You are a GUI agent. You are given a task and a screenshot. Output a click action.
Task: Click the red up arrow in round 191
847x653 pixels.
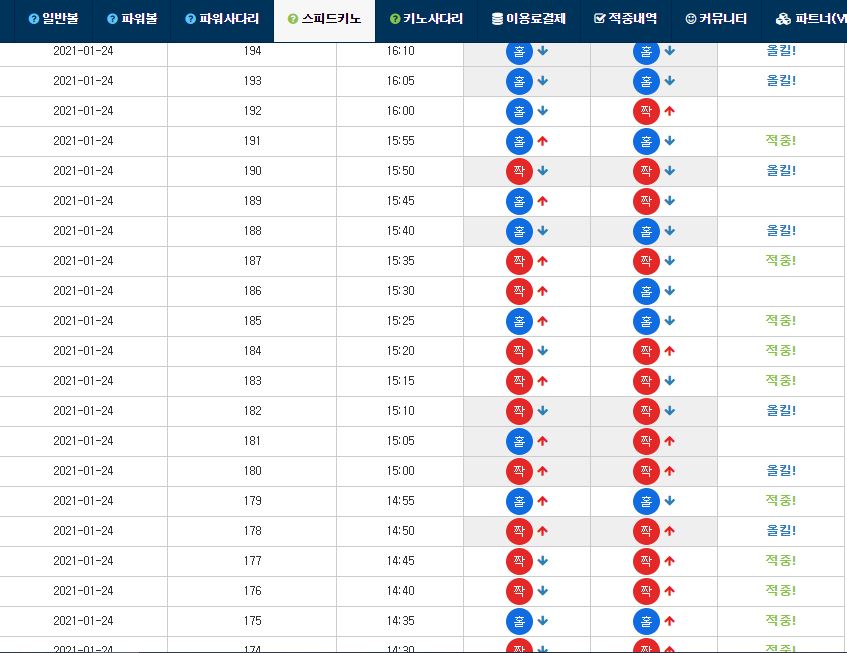(543, 141)
